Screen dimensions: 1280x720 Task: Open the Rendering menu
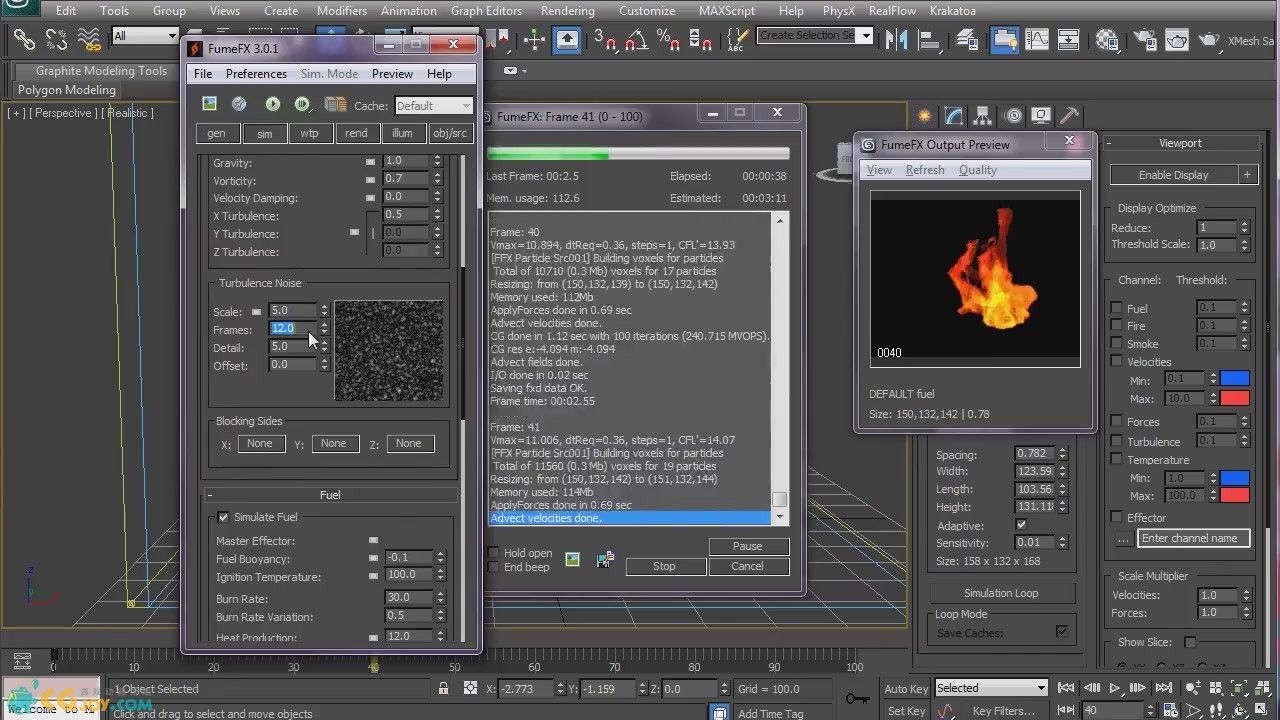point(568,11)
